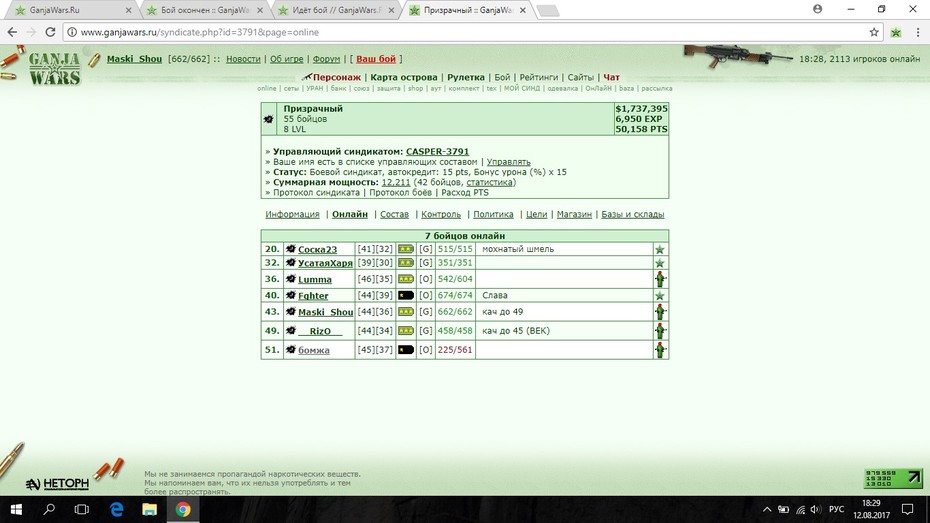Click the black rank badge in бомжа's row
Viewport: 930px width, 523px height.
406,350
